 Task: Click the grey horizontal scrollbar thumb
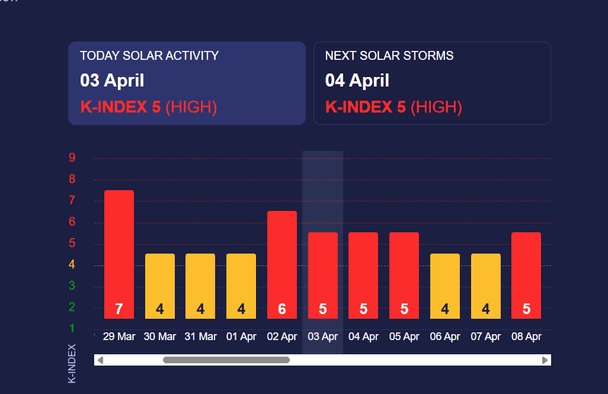point(226,360)
